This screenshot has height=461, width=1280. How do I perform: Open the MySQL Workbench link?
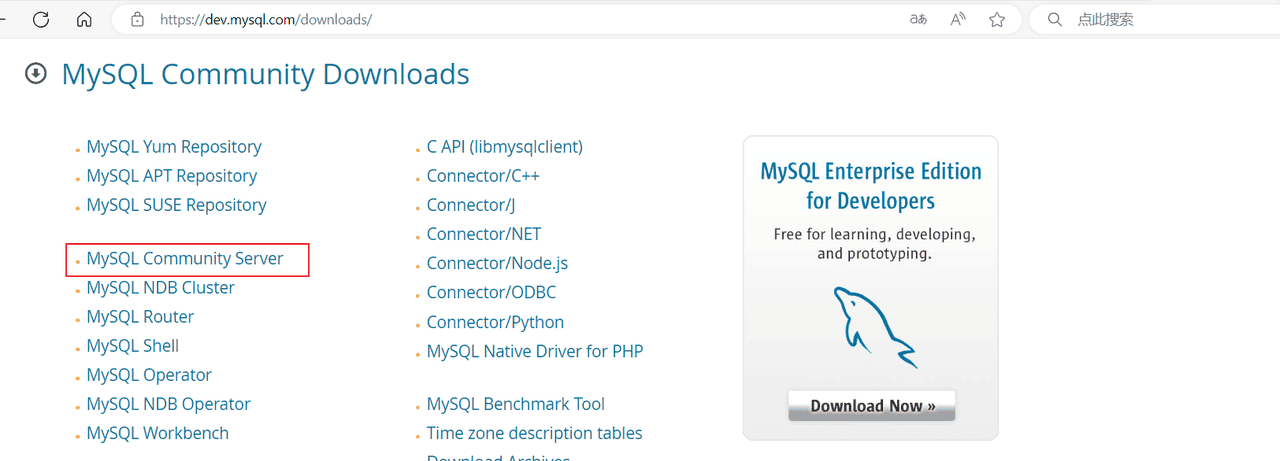tap(157, 433)
